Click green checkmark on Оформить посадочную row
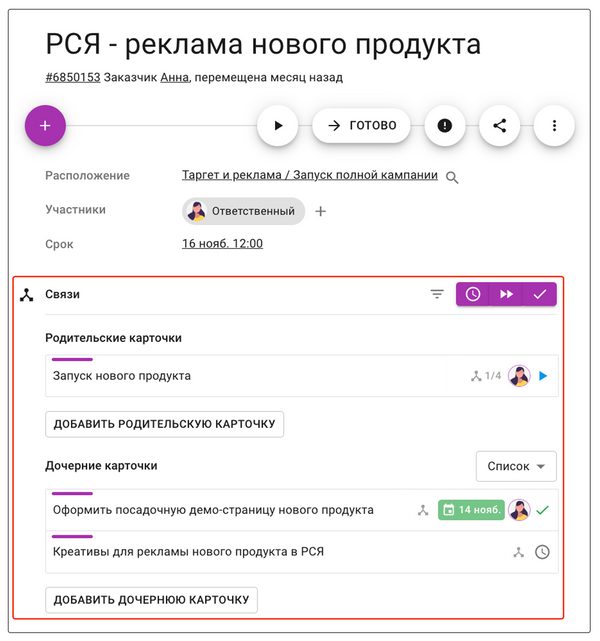 point(542,510)
